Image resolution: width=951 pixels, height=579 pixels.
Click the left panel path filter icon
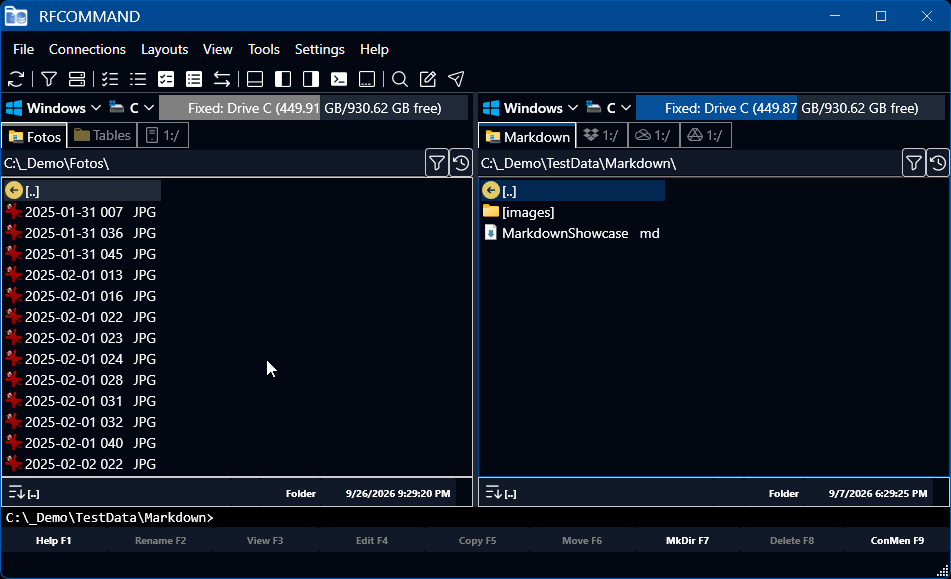(x=437, y=163)
